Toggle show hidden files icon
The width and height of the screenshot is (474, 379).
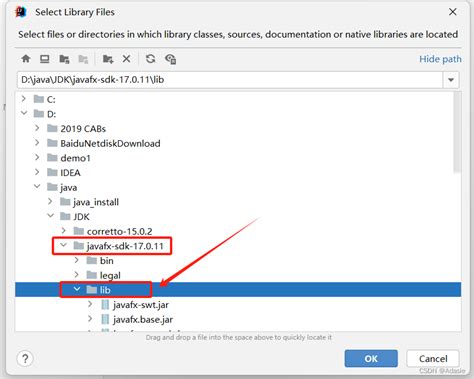coord(170,59)
